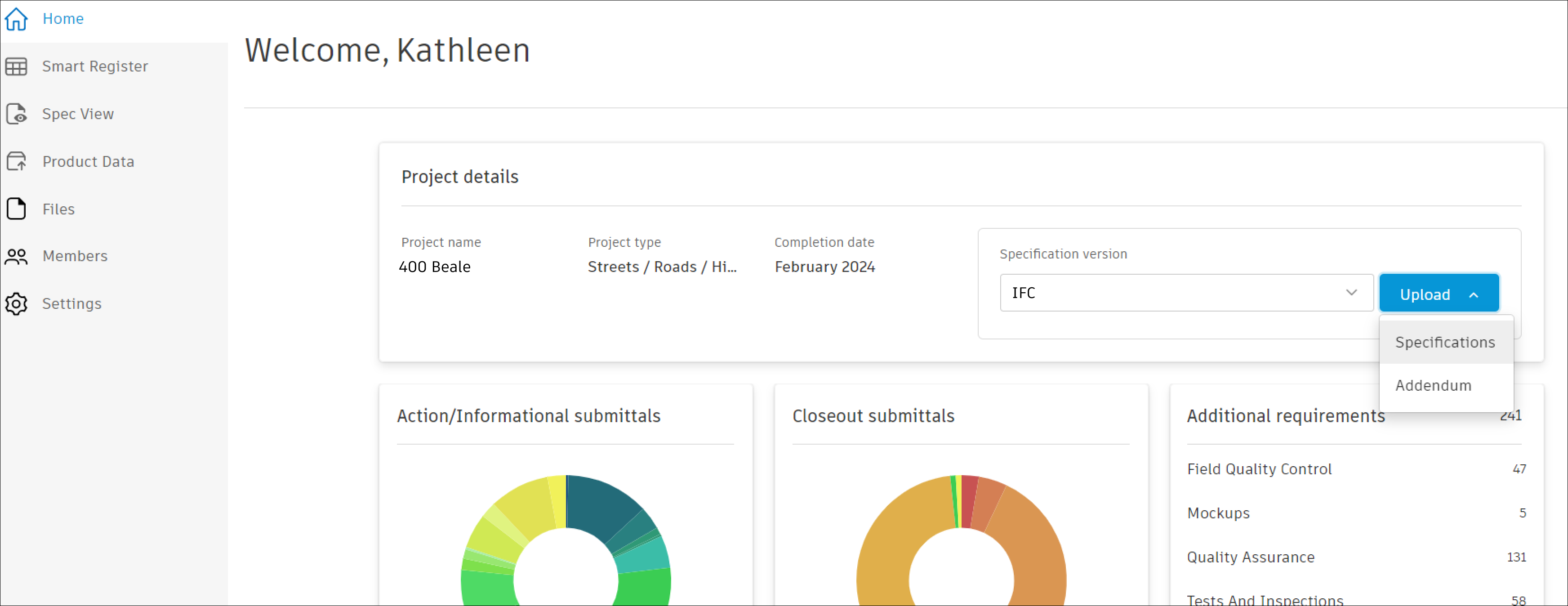Select the Product Data icon
This screenshot has width=1568, height=606.
(x=17, y=161)
